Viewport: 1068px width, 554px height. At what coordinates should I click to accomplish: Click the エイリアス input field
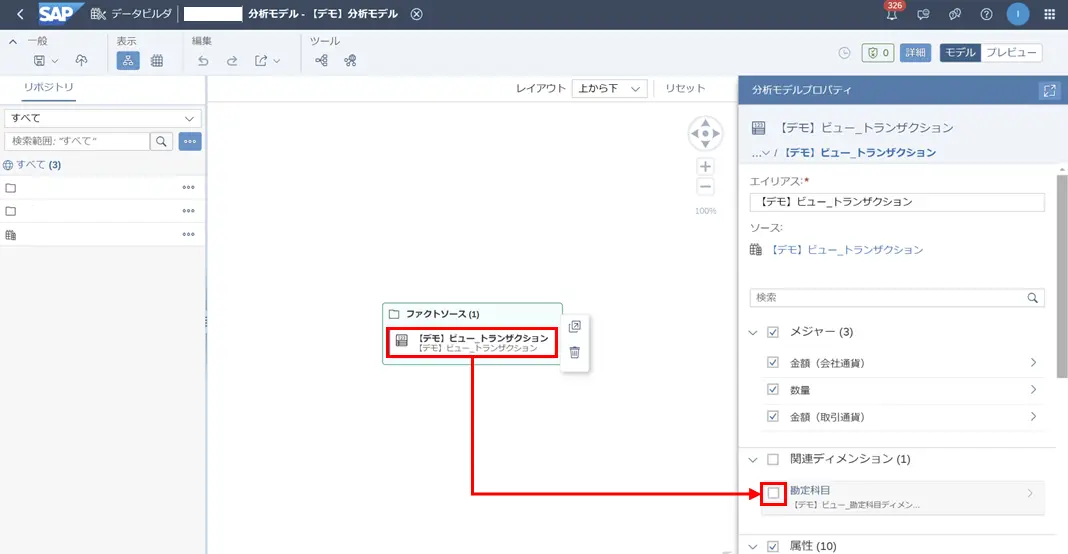click(x=897, y=202)
